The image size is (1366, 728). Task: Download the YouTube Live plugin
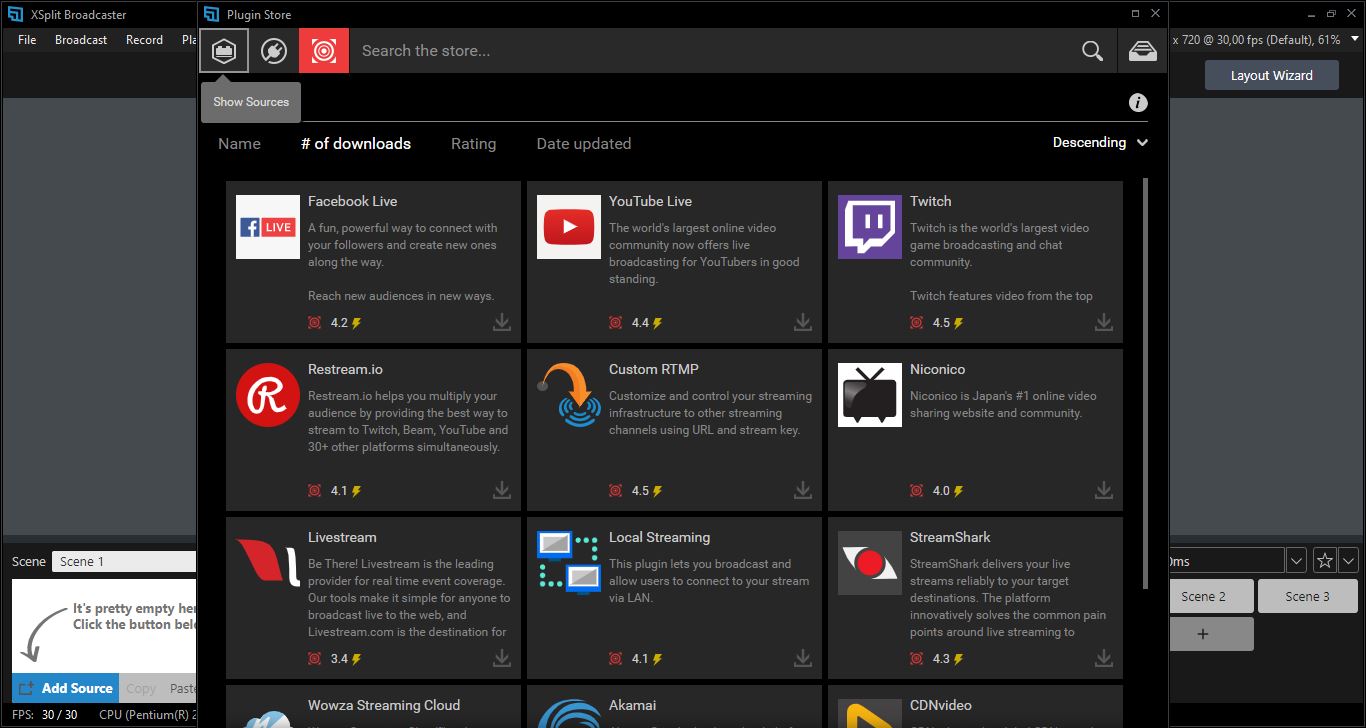pos(803,322)
